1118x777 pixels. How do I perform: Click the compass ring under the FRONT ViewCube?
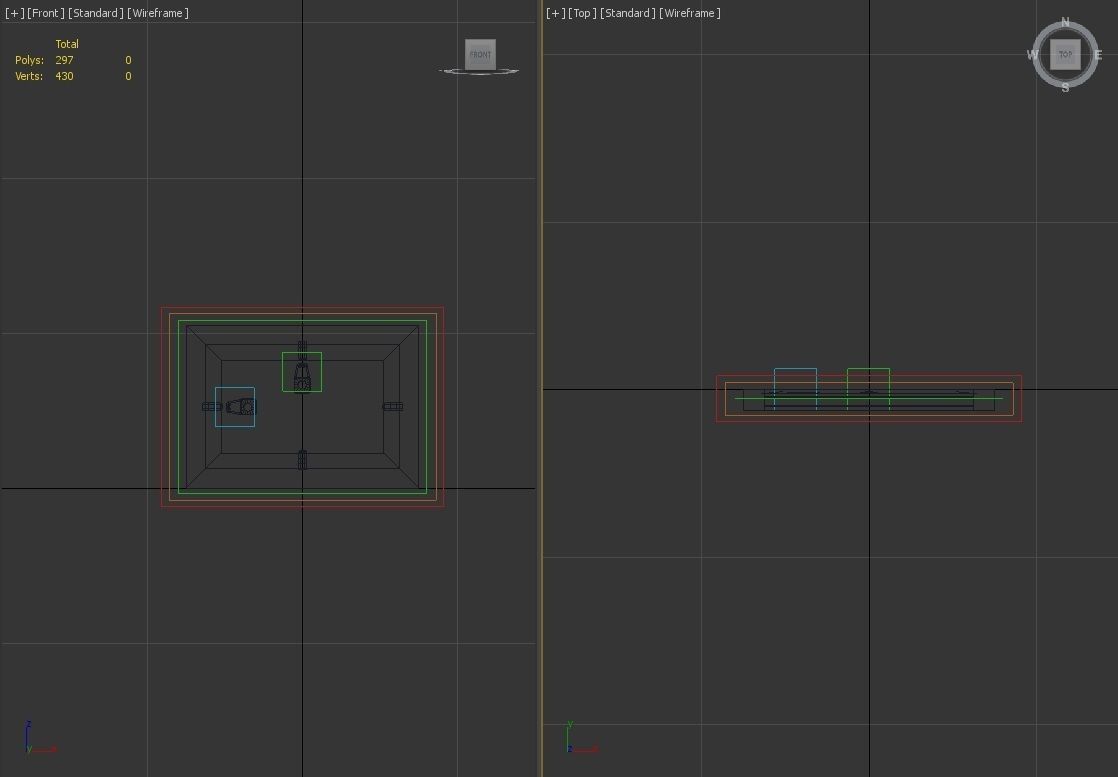point(479,72)
